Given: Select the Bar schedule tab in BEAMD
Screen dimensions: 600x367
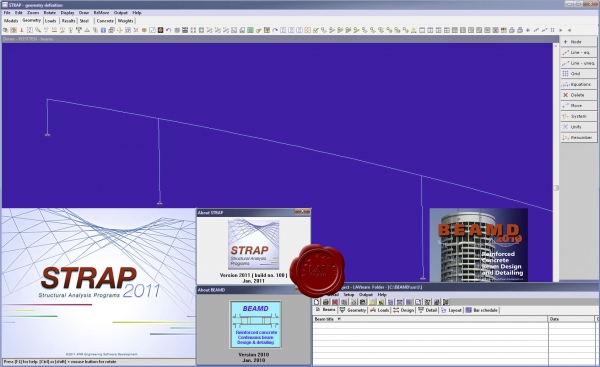Looking at the screenshot, I should click(482, 310).
